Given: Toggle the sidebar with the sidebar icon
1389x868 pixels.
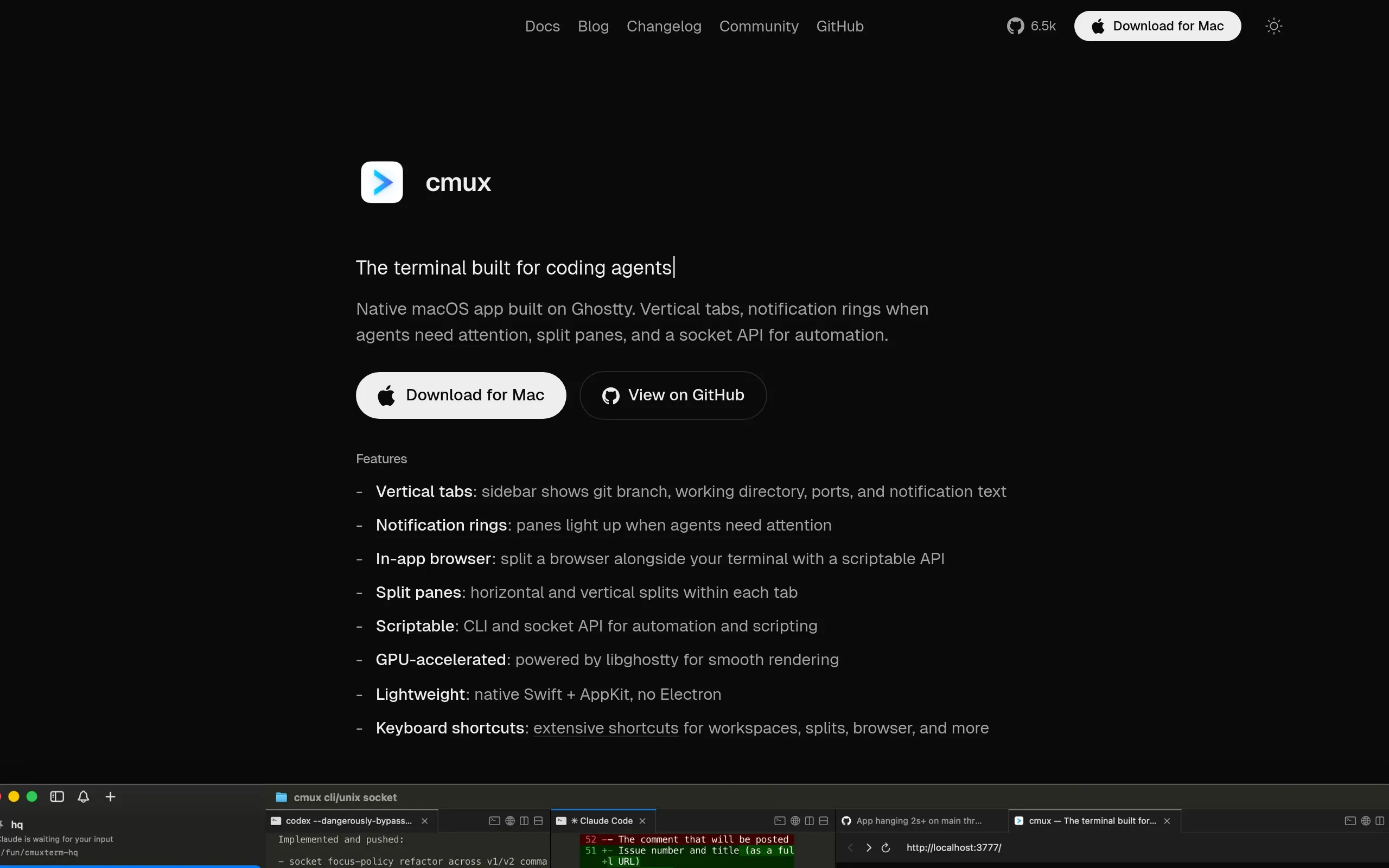Looking at the screenshot, I should click(x=56, y=796).
